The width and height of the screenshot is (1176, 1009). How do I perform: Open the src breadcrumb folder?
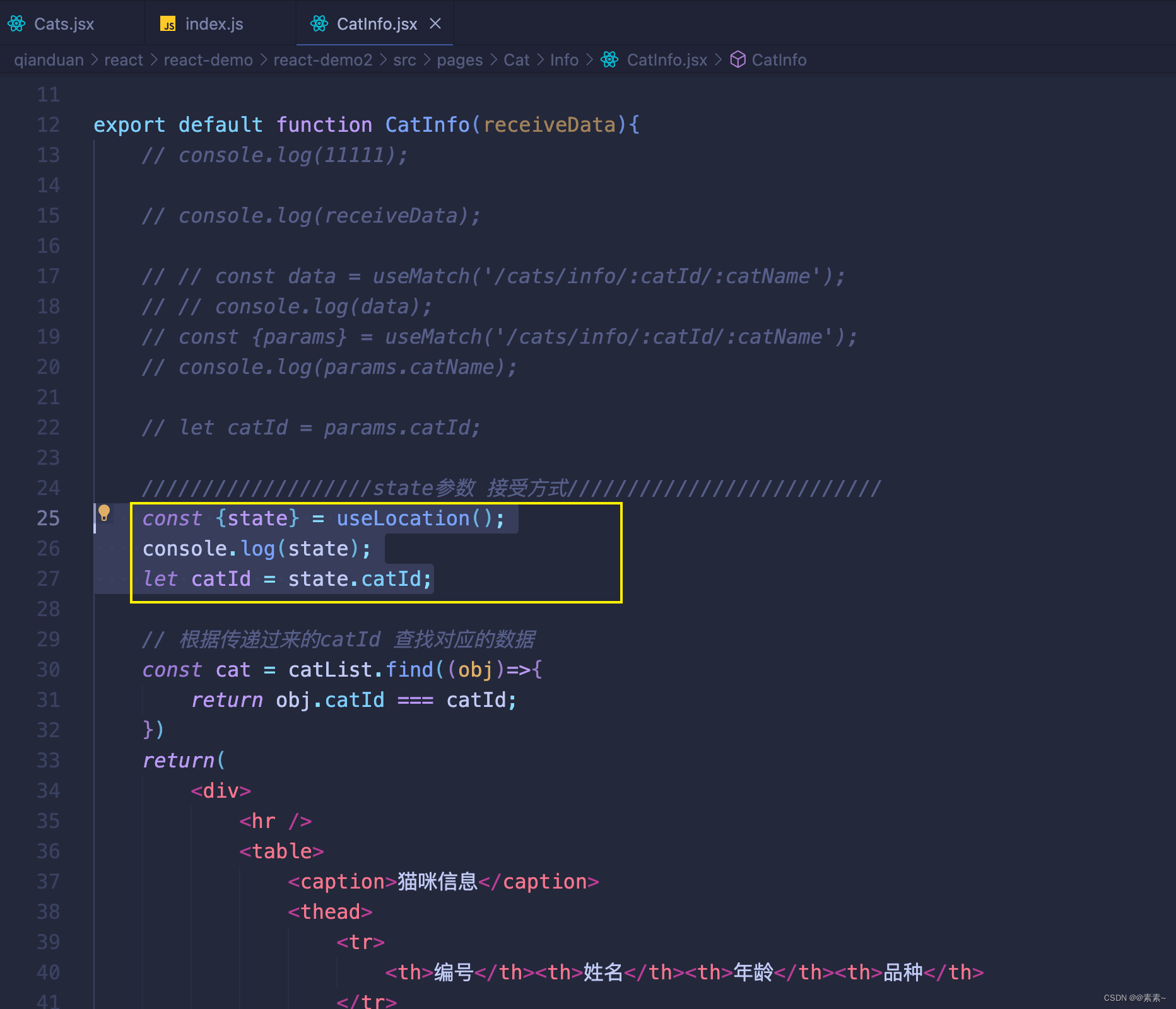tap(404, 60)
